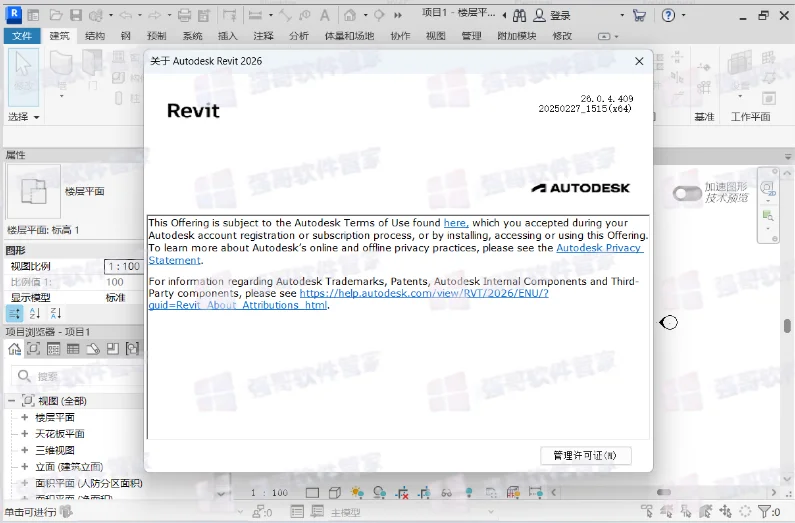Image resolution: width=795 pixels, height=523 pixels.
Task: Click the visual style cube icon
Action: tap(335, 492)
